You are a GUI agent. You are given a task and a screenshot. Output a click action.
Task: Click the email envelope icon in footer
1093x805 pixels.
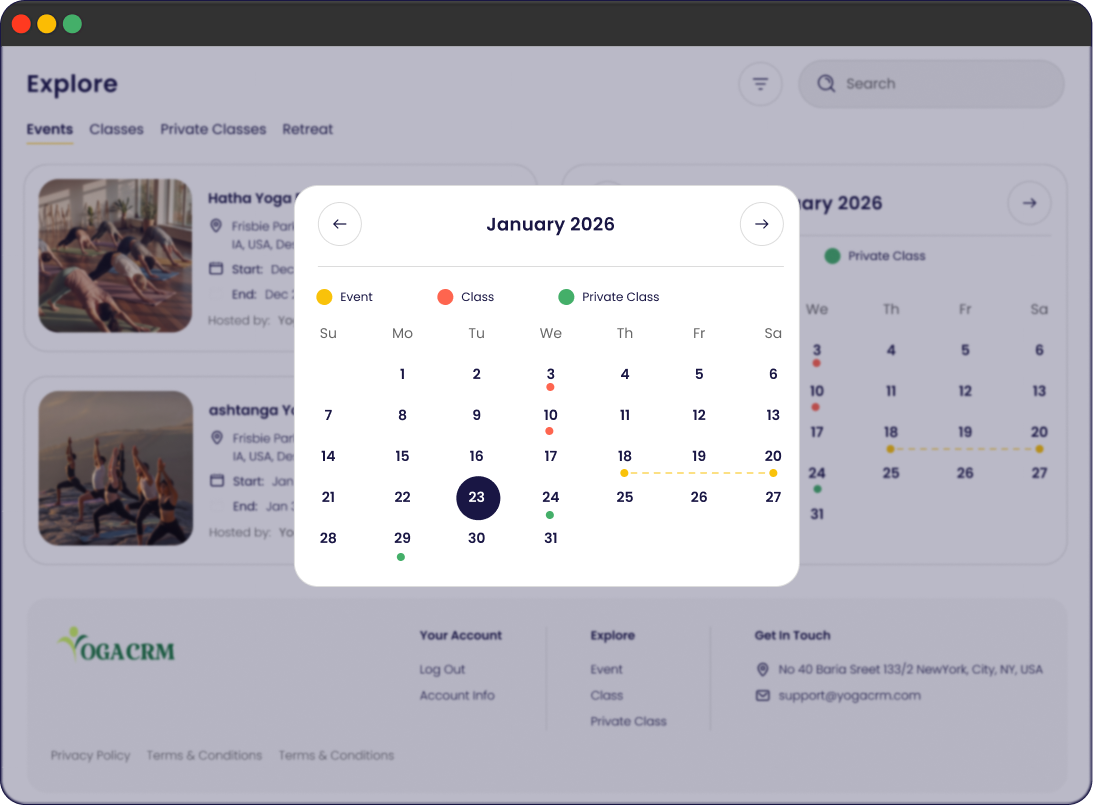tap(763, 695)
